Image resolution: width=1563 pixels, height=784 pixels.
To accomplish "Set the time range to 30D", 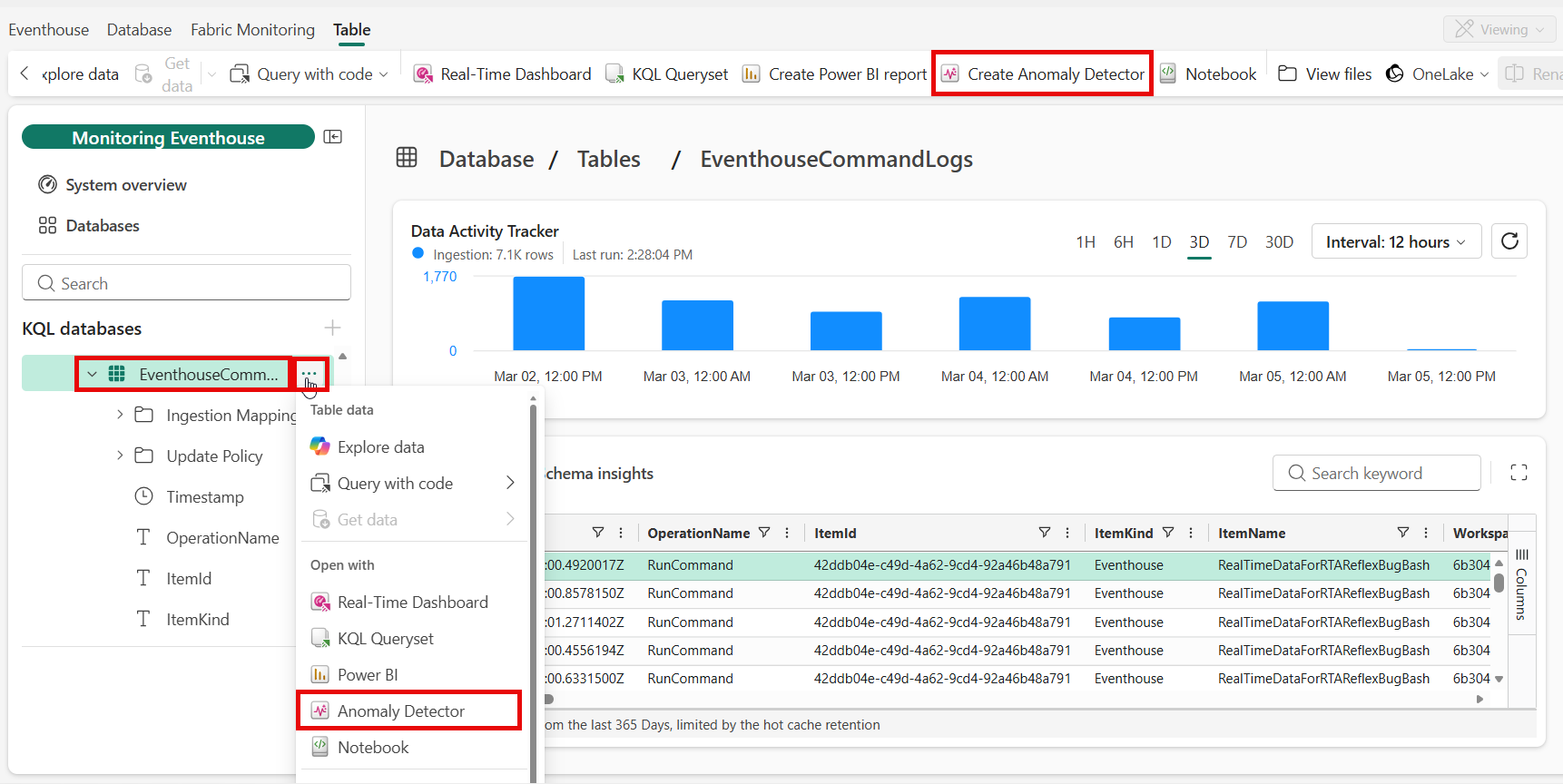I will (1279, 242).
